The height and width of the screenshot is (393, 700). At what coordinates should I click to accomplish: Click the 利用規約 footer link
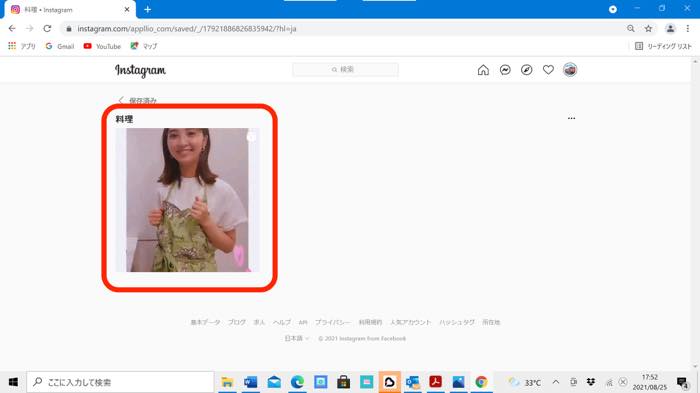[x=370, y=322]
